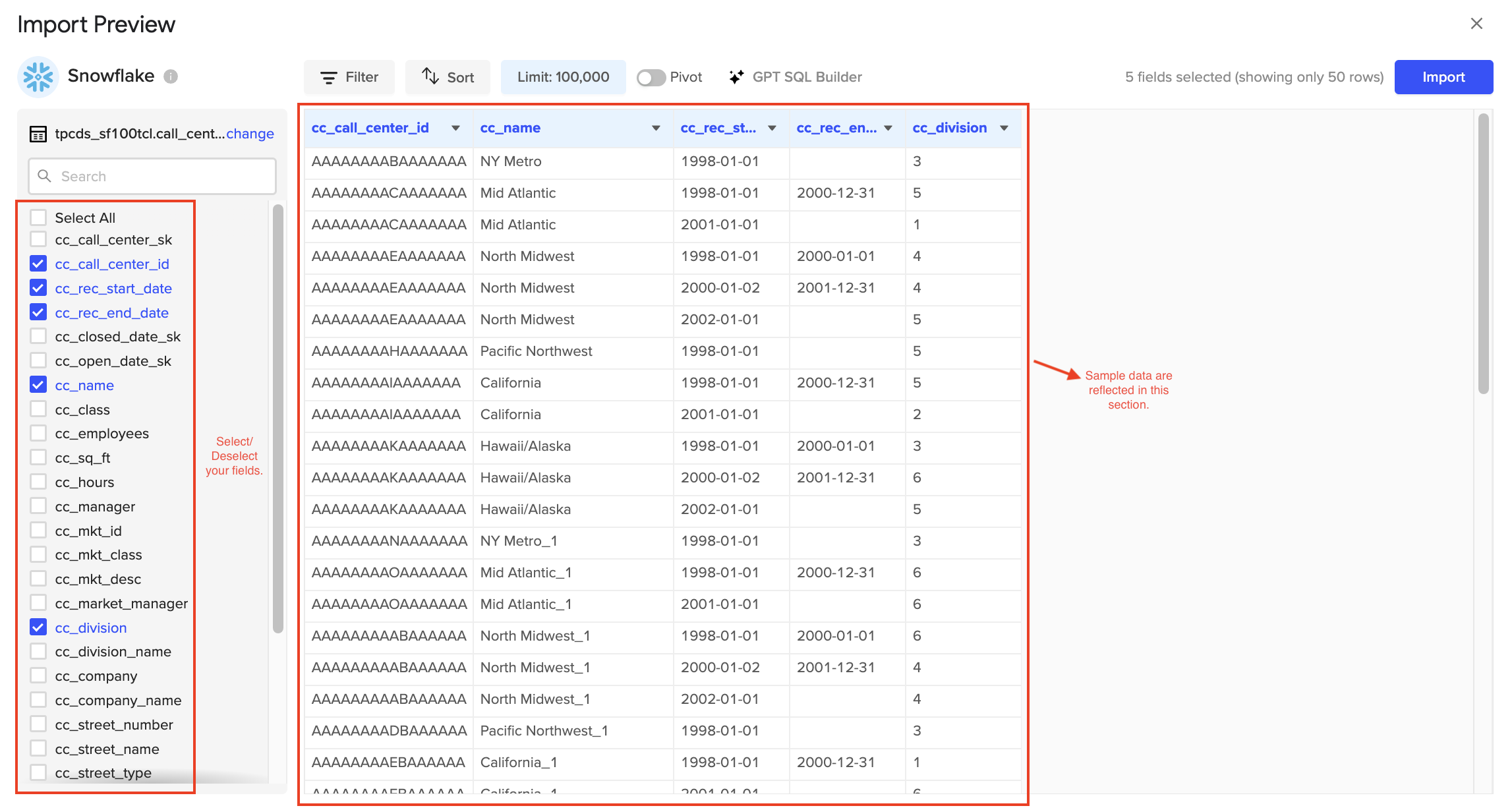This screenshot has height=808, width=1512.
Task: Click the GPT SQL Builder sparkle icon
Action: coord(736,77)
